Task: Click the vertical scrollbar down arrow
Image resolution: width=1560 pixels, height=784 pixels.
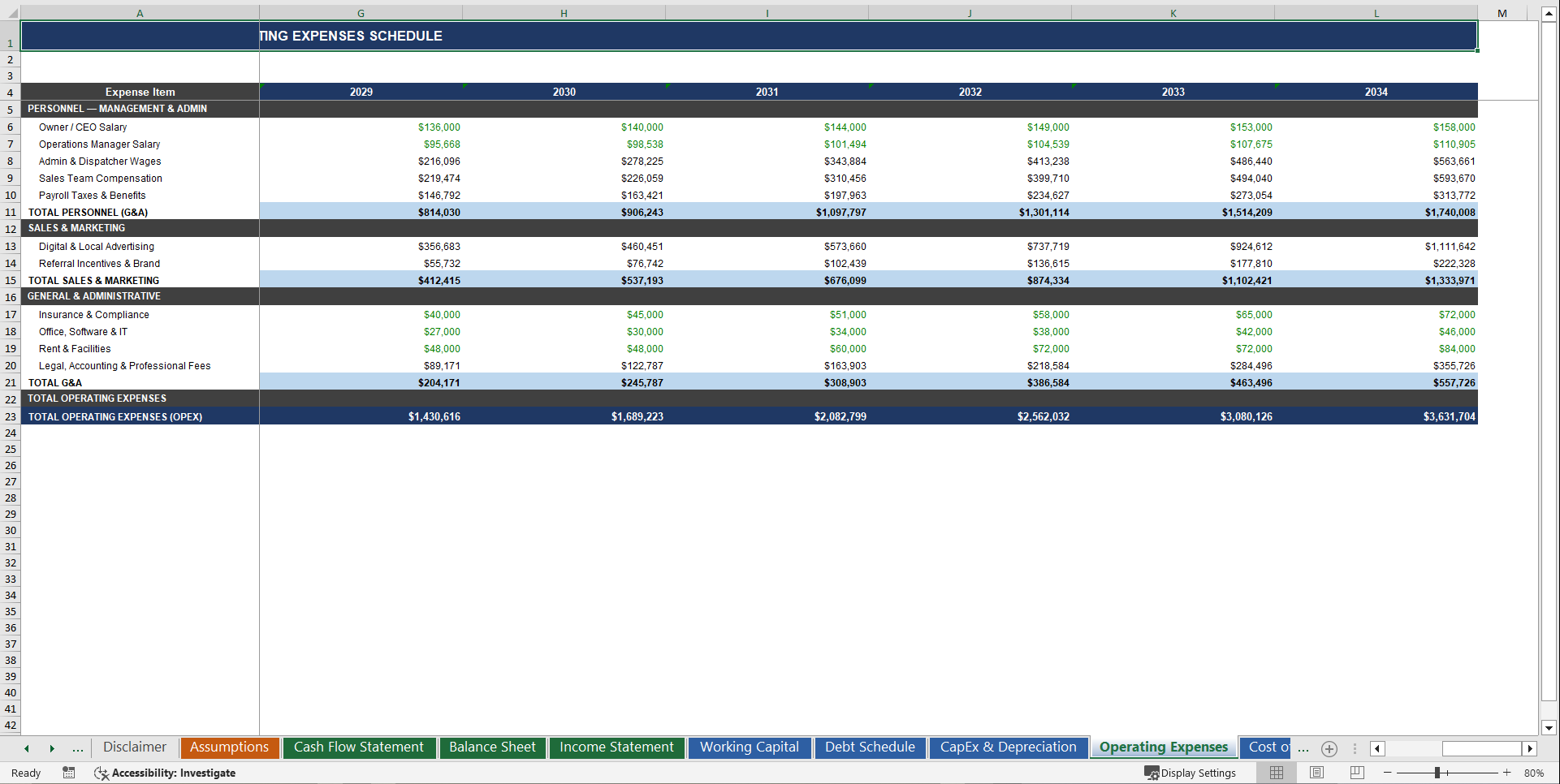Action: tap(1550, 729)
